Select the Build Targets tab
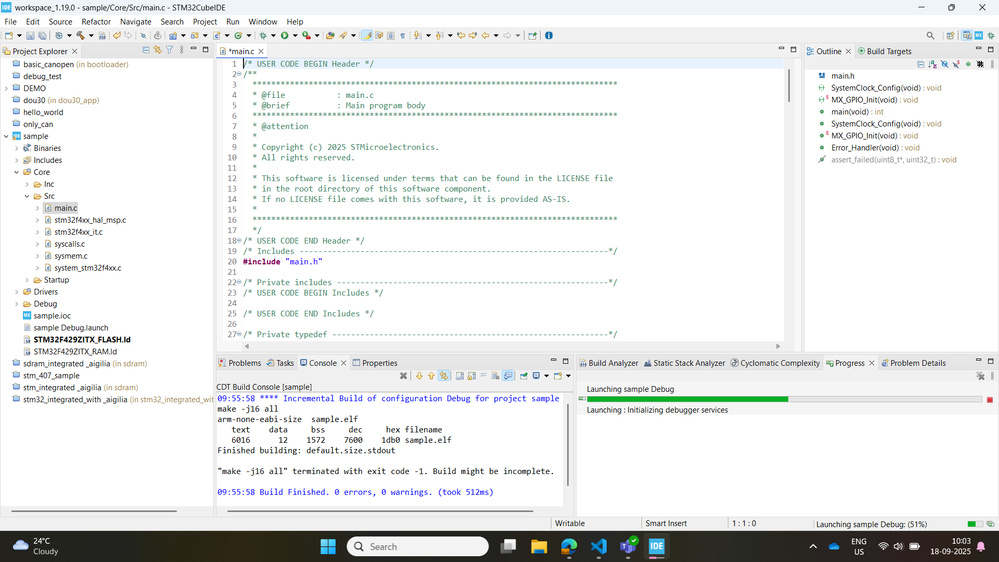Image resolution: width=999 pixels, height=562 pixels. pos(888,51)
